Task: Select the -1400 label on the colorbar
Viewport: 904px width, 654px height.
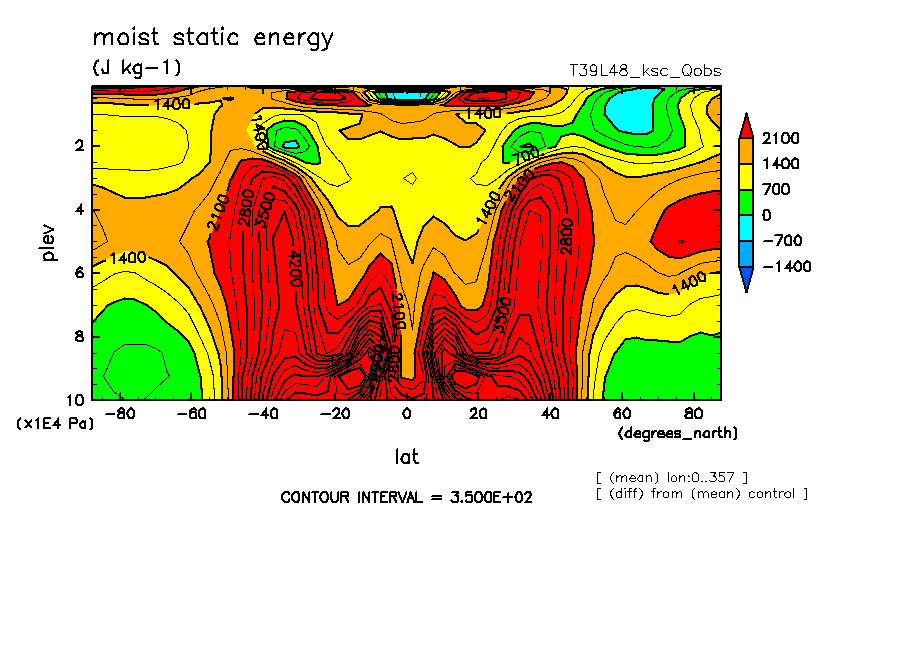Action: click(x=785, y=267)
